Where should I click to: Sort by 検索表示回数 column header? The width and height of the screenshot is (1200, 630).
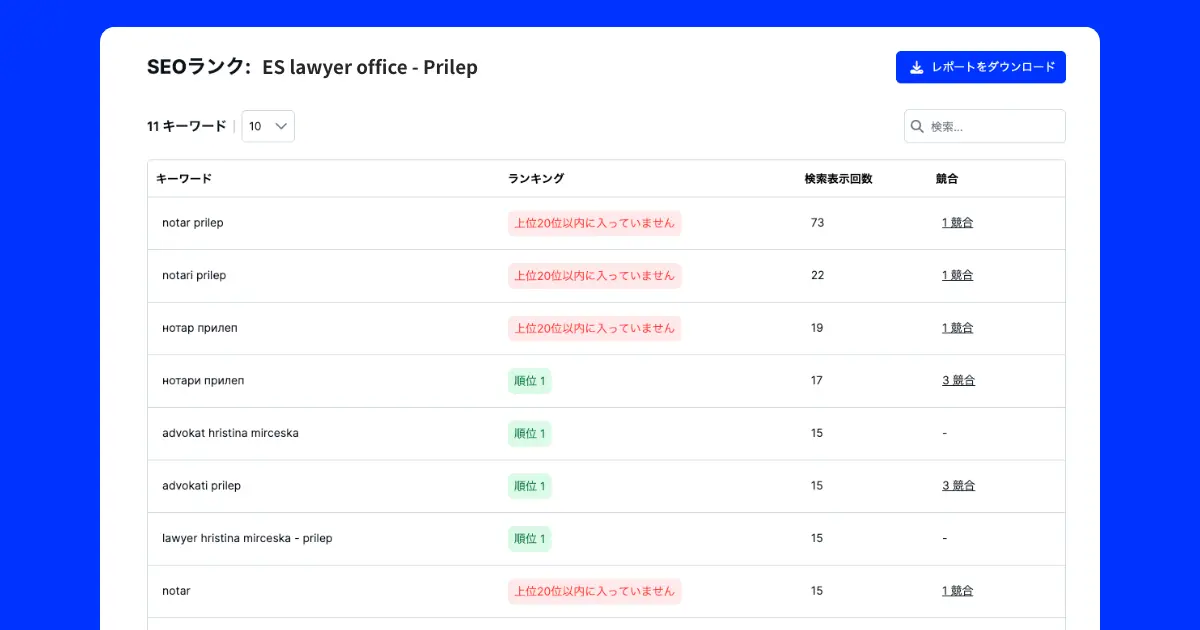coord(838,179)
